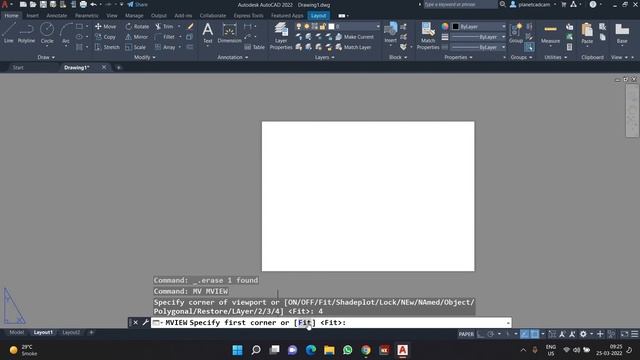
Task: Click the search keyword input field
Action: click(460, 4)
